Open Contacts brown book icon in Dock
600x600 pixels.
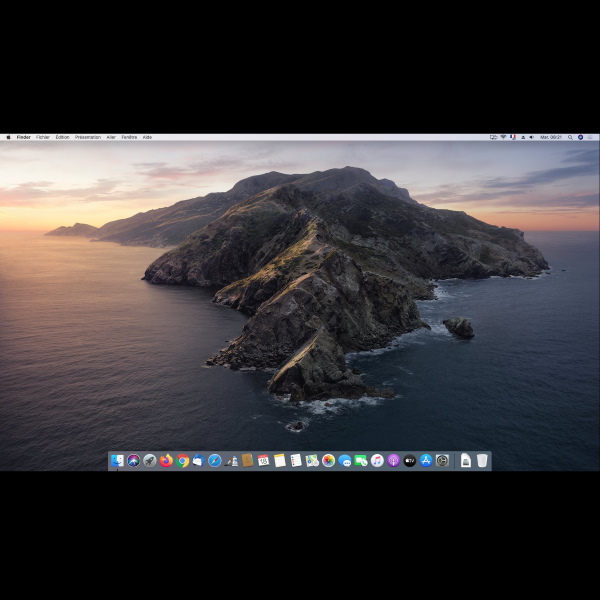click(x=247, y=460)
